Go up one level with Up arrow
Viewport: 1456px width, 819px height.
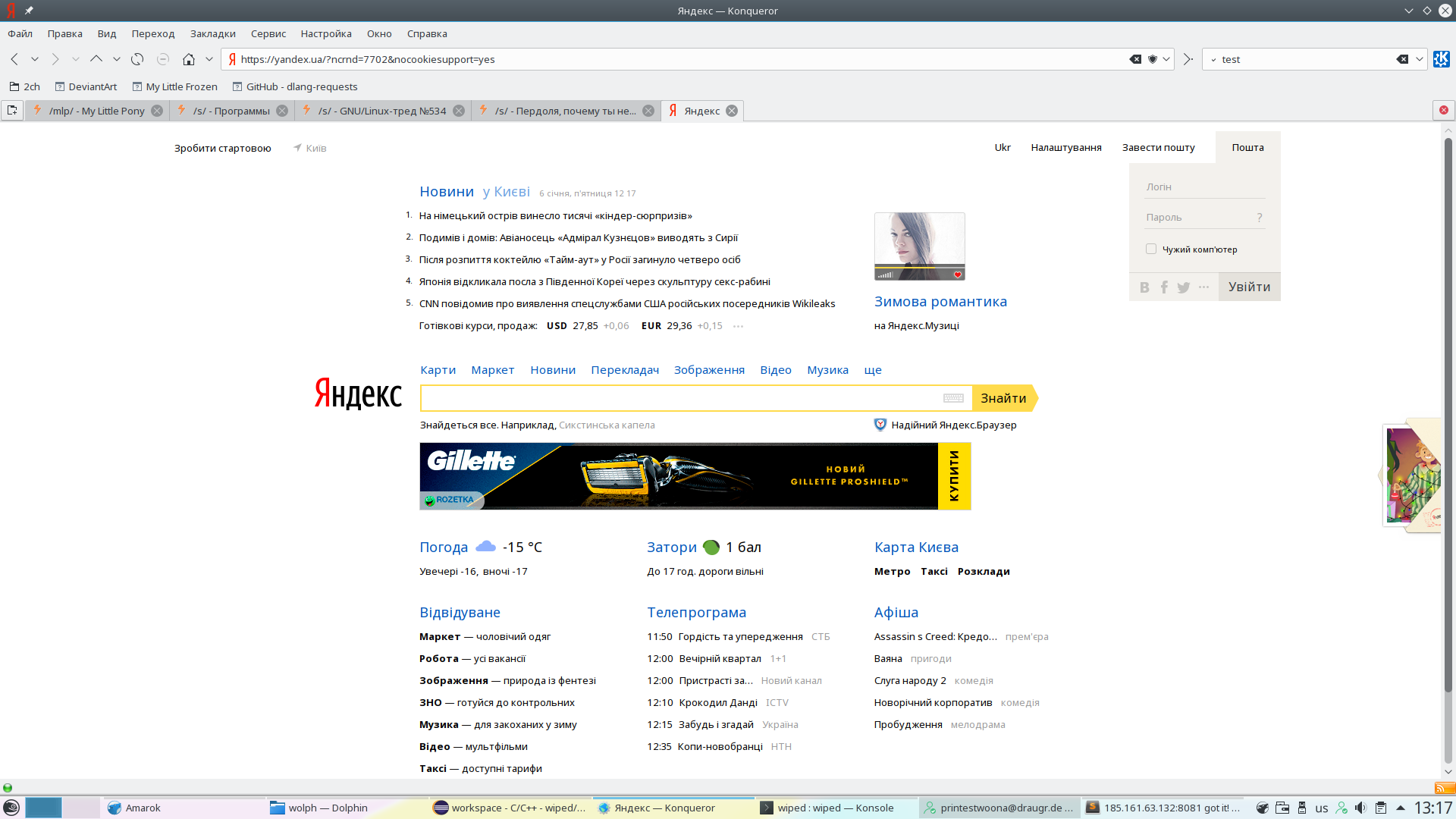pyautogui.click(x=96, y=59)
